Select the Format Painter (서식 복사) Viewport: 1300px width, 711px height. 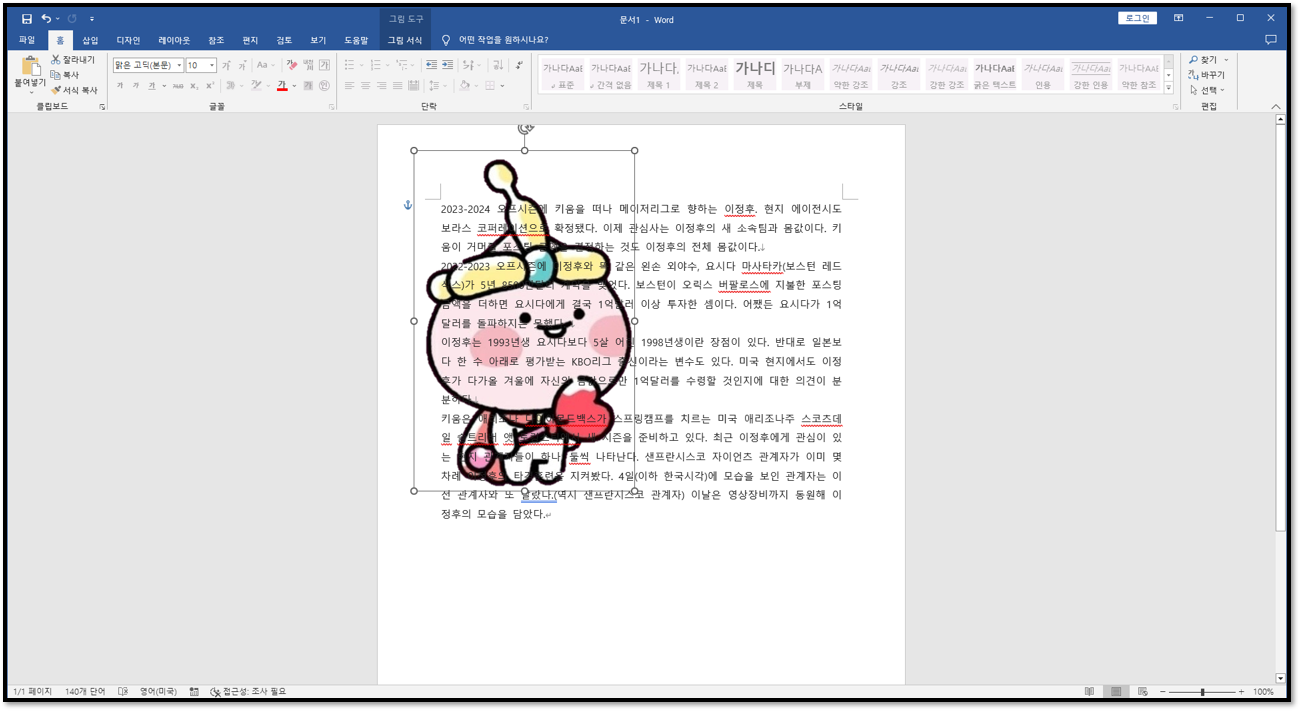[x=74, y=90]
